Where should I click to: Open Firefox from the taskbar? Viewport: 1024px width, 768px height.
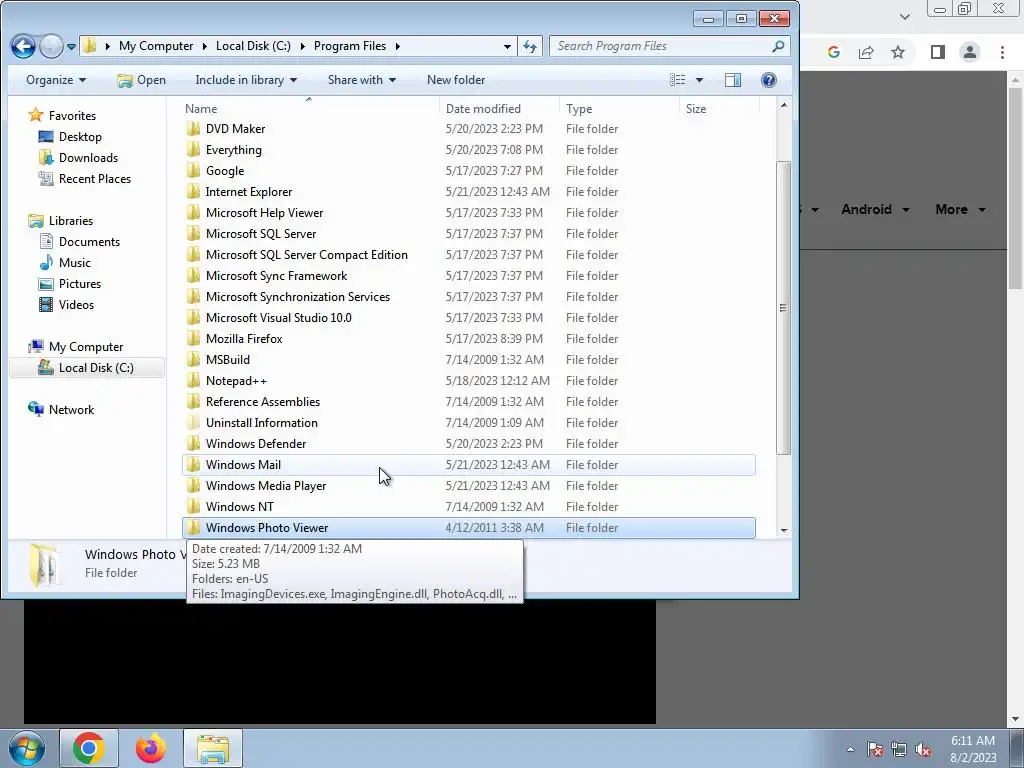[150, 748]
